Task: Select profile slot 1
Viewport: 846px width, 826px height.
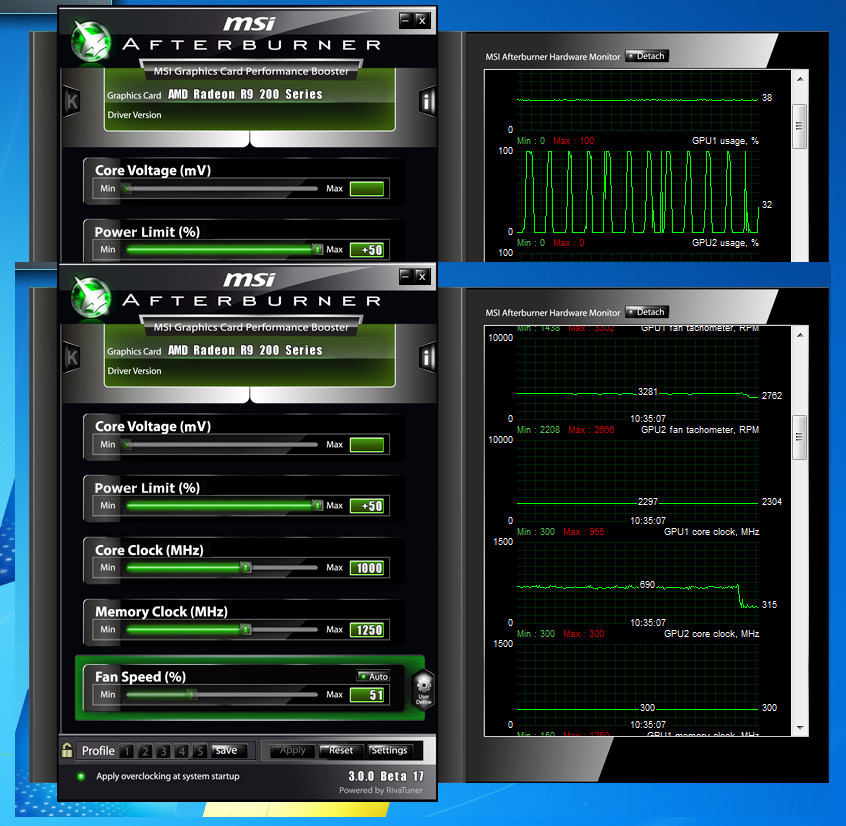Action: point(127,750)
